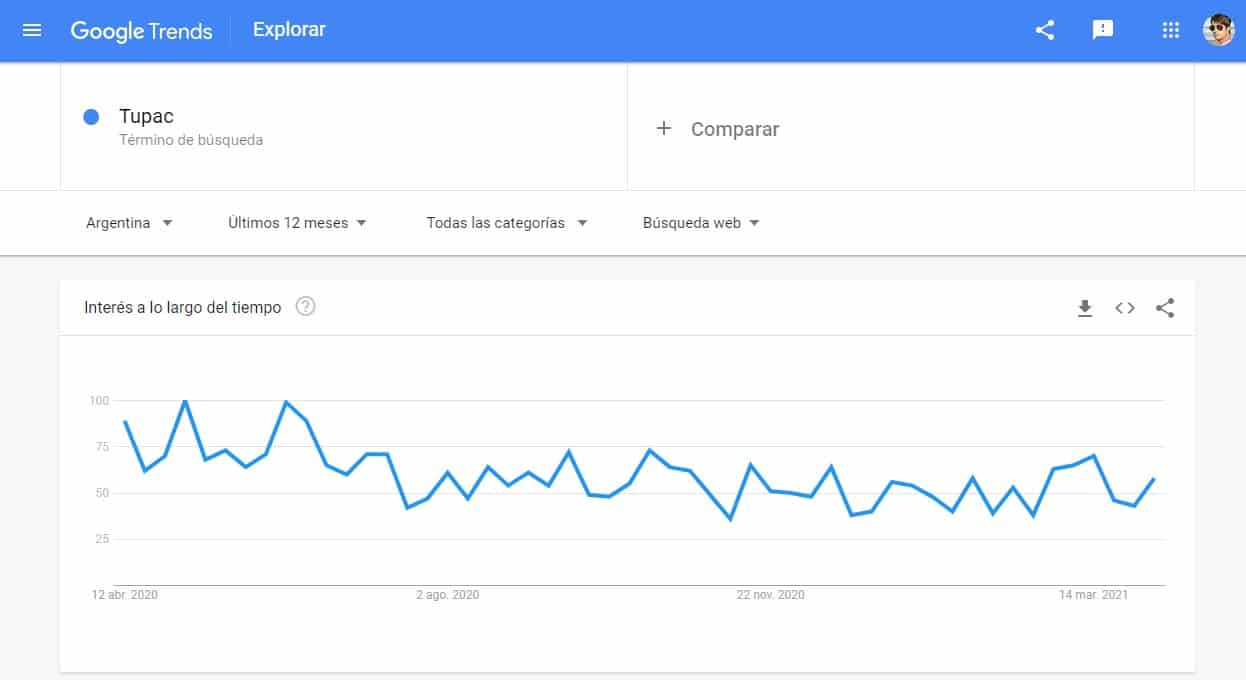This screenshot has width=1246, height=680.
Task: Download the interest over time data as CSV
Action: (1085, 308)
